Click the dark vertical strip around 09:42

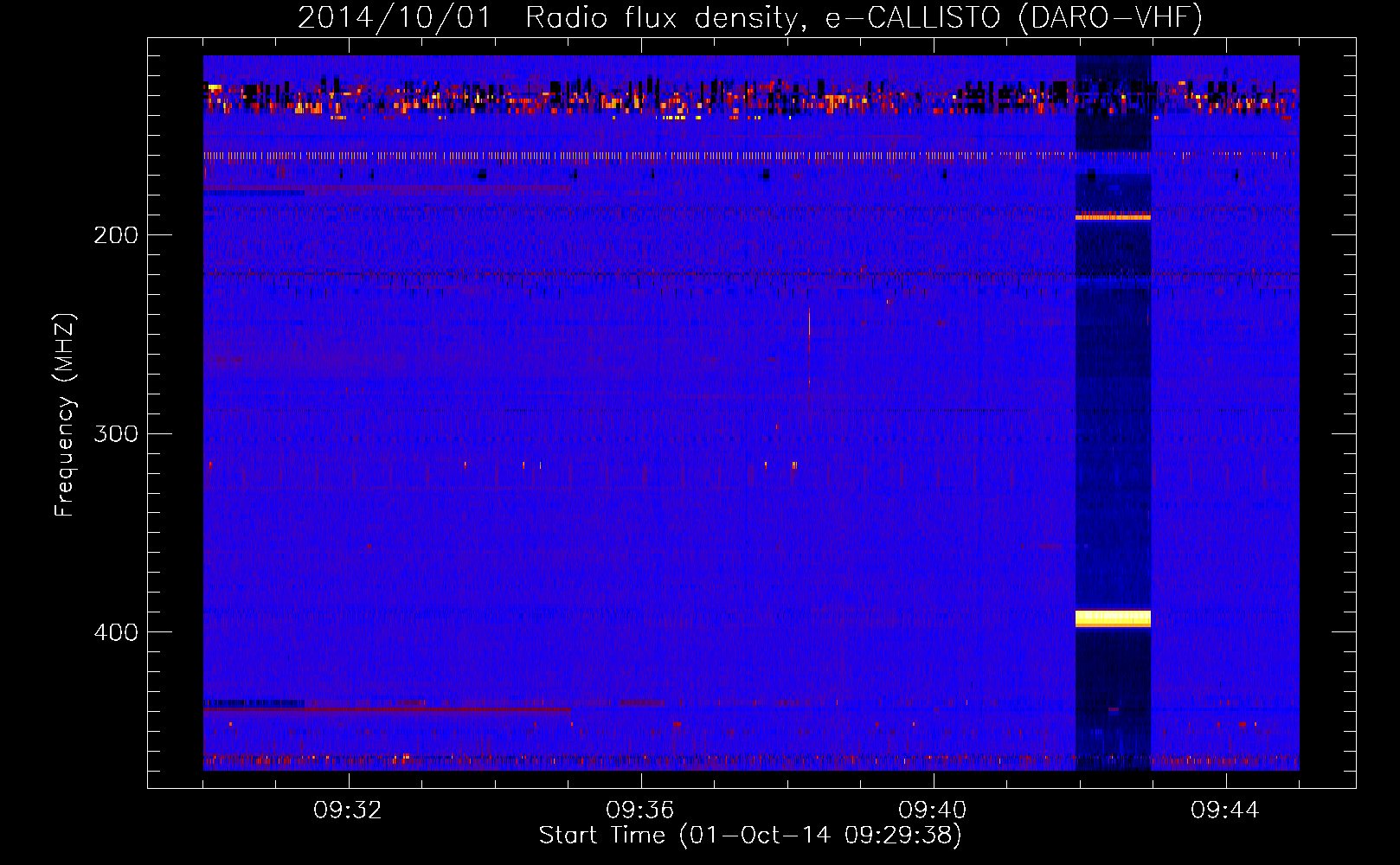(1113, 413)
